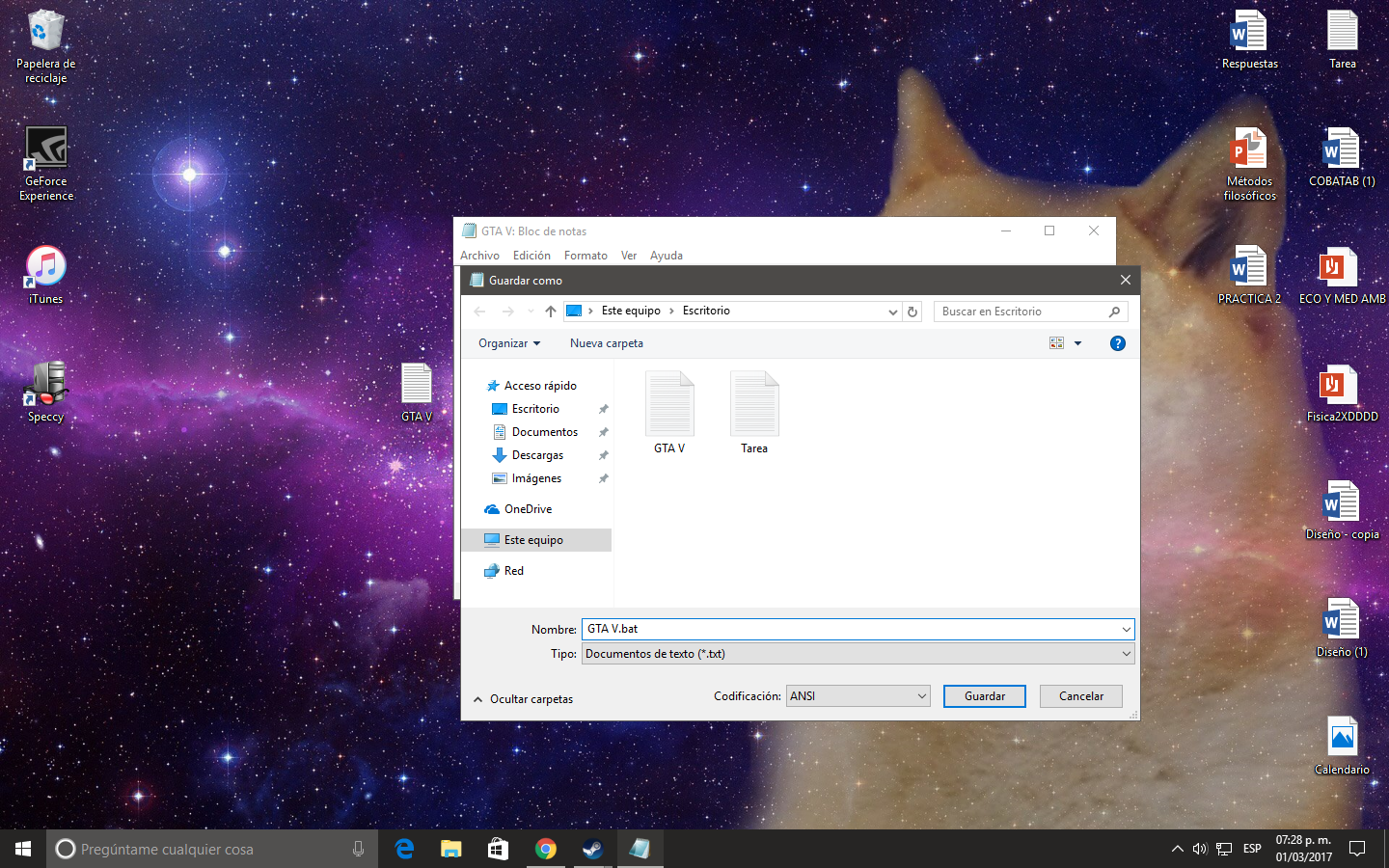Select the GTA V file in dialog list
Viewport: 1389px width, 868px height.
(669, 413)
